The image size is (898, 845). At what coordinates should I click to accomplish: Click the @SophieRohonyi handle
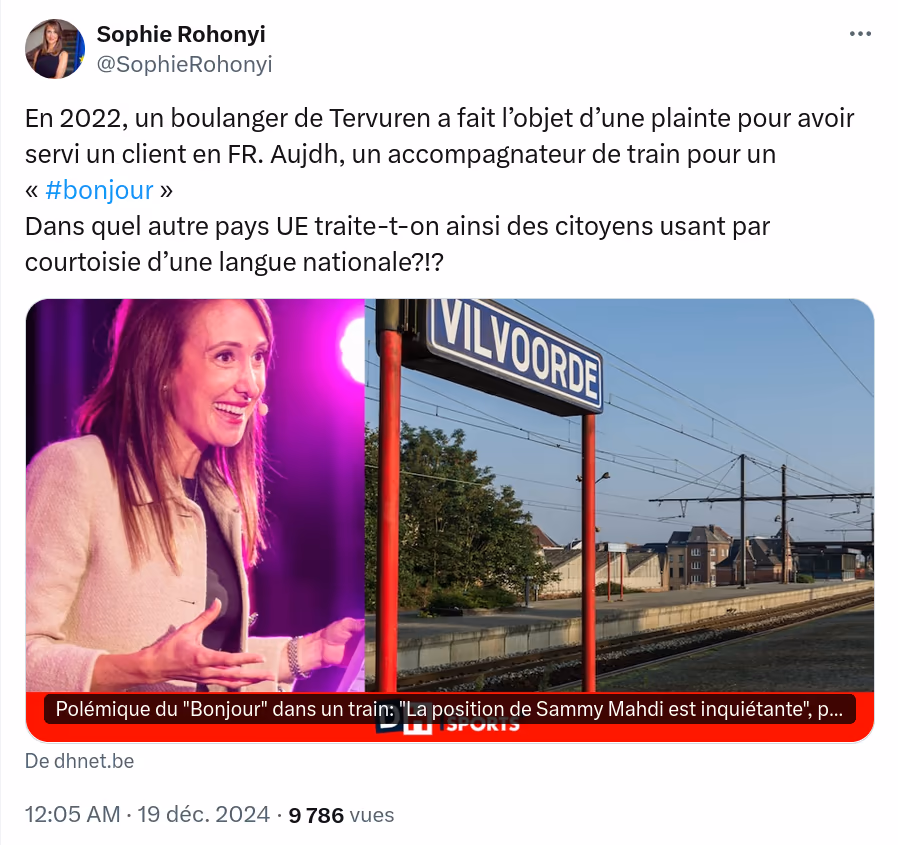point(184,64)
